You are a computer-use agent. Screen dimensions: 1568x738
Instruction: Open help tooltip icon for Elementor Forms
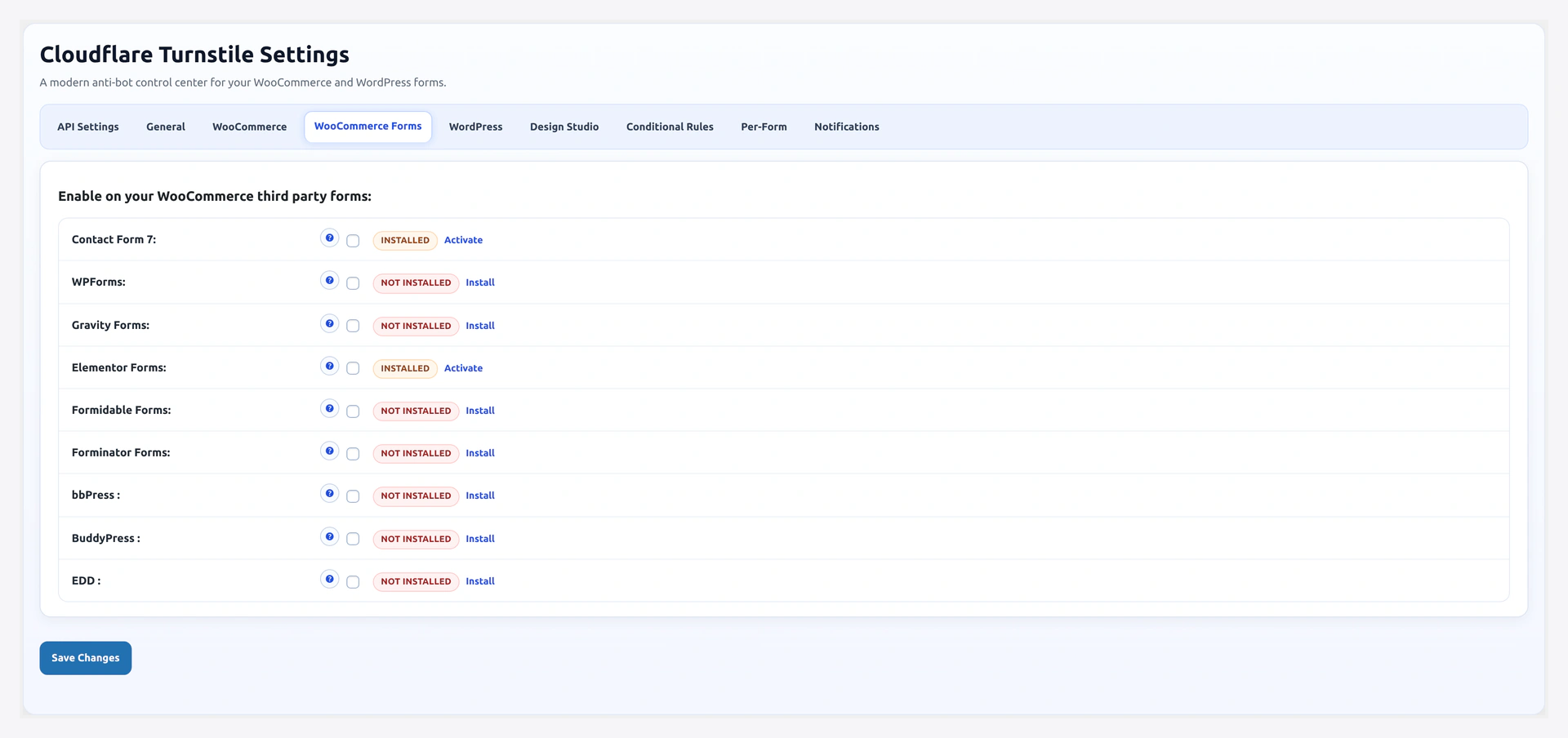coord(329,367)
